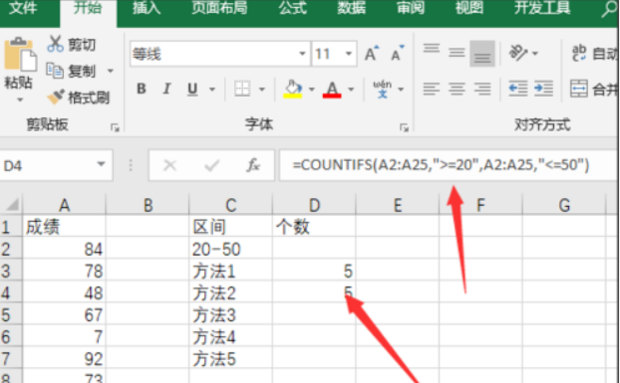Open phonetic guide dropdown arrow
Image resolution: width=620 pixels, height=383 pixels.
[x=401, y=89]
